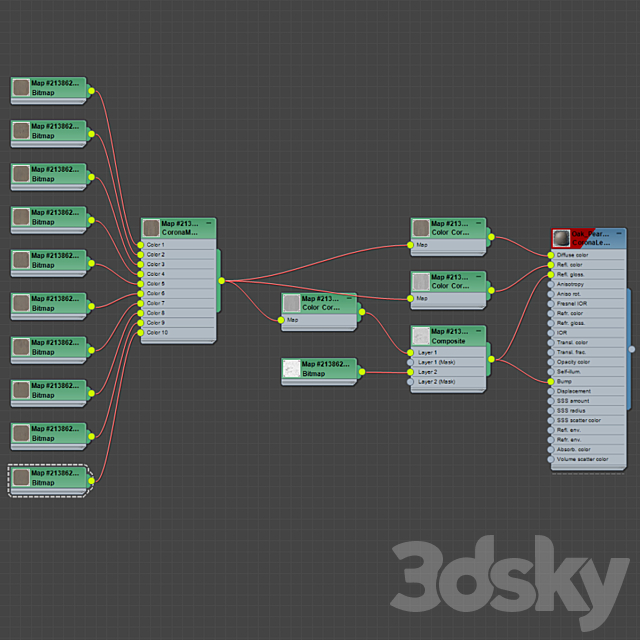Click thumbnail of Color Correct node feeding Diffuse color
The image size is (640, 640).
[421, 229]
